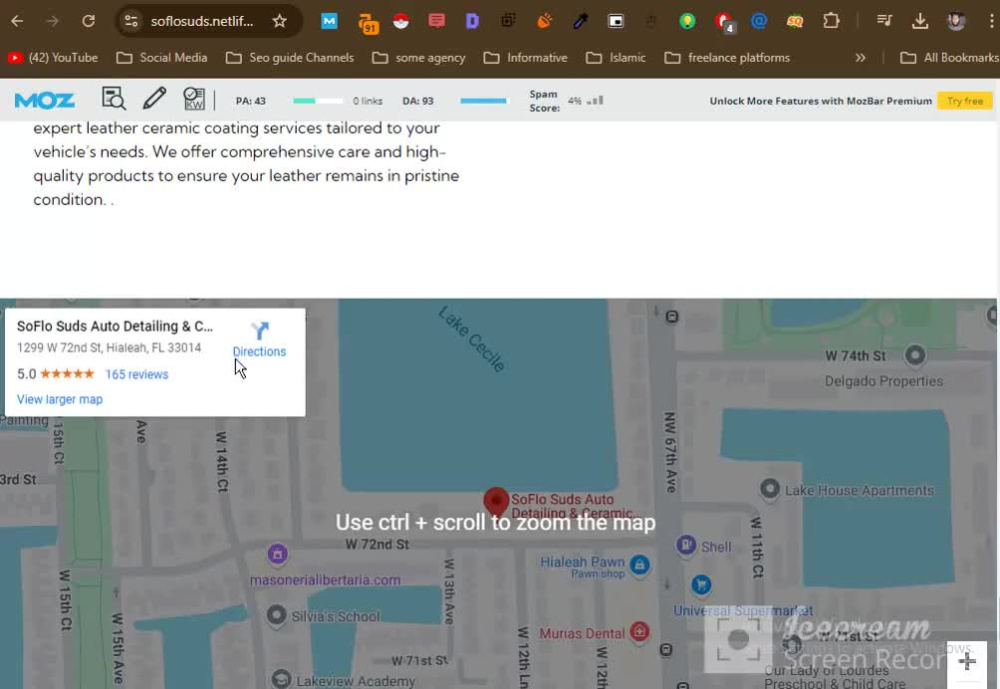Click the Murias Dental map marker

(x=639, y=632)
